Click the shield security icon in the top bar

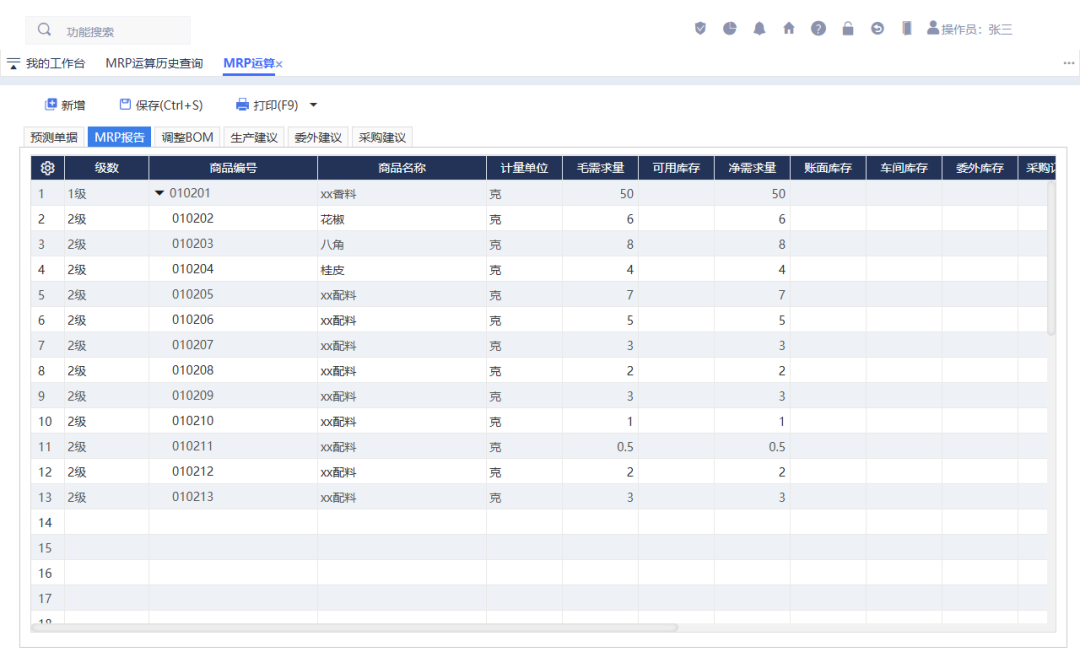point(700,28)
